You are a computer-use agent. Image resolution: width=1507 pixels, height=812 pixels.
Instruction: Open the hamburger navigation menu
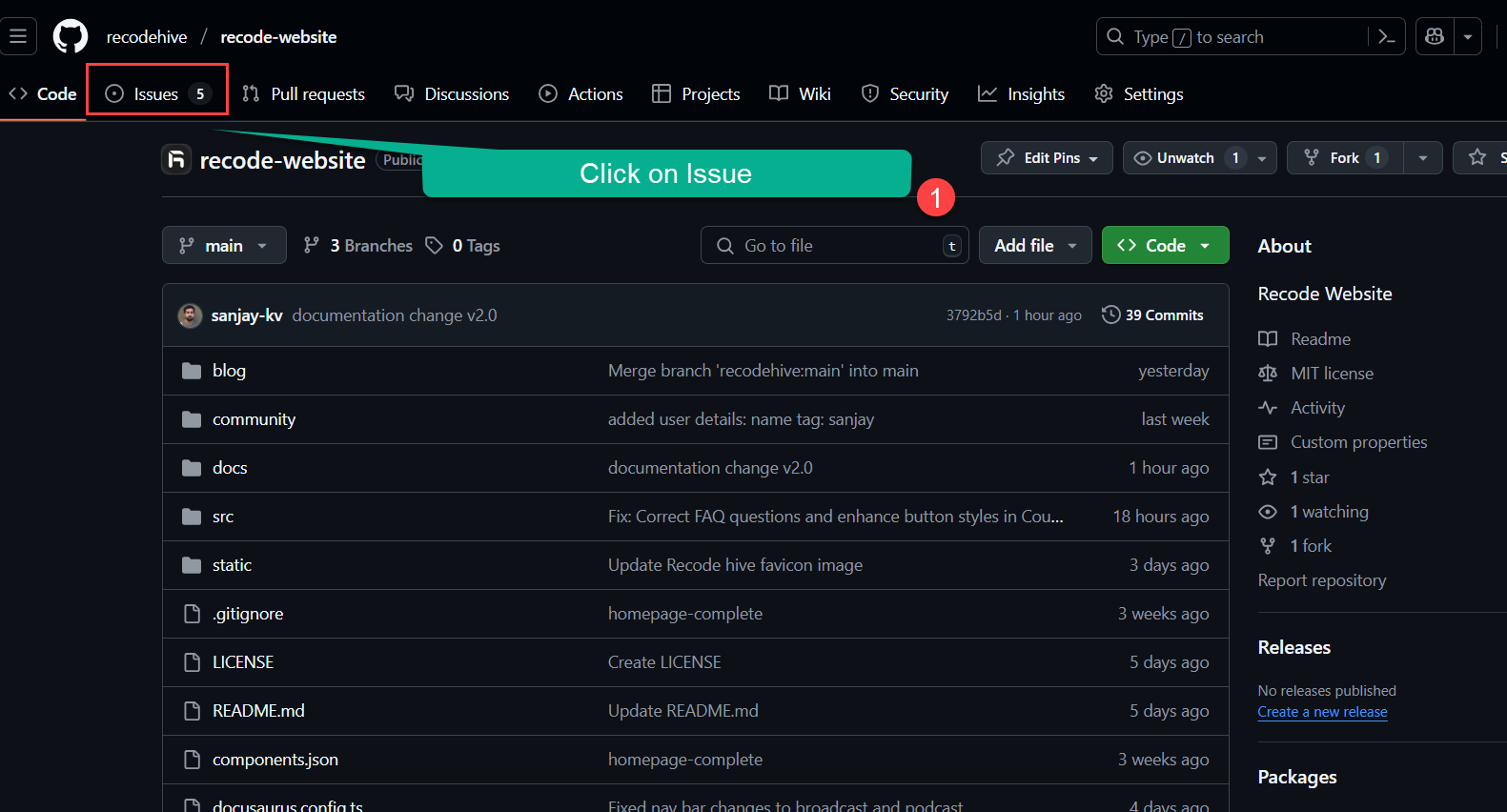tap(18, 37)
